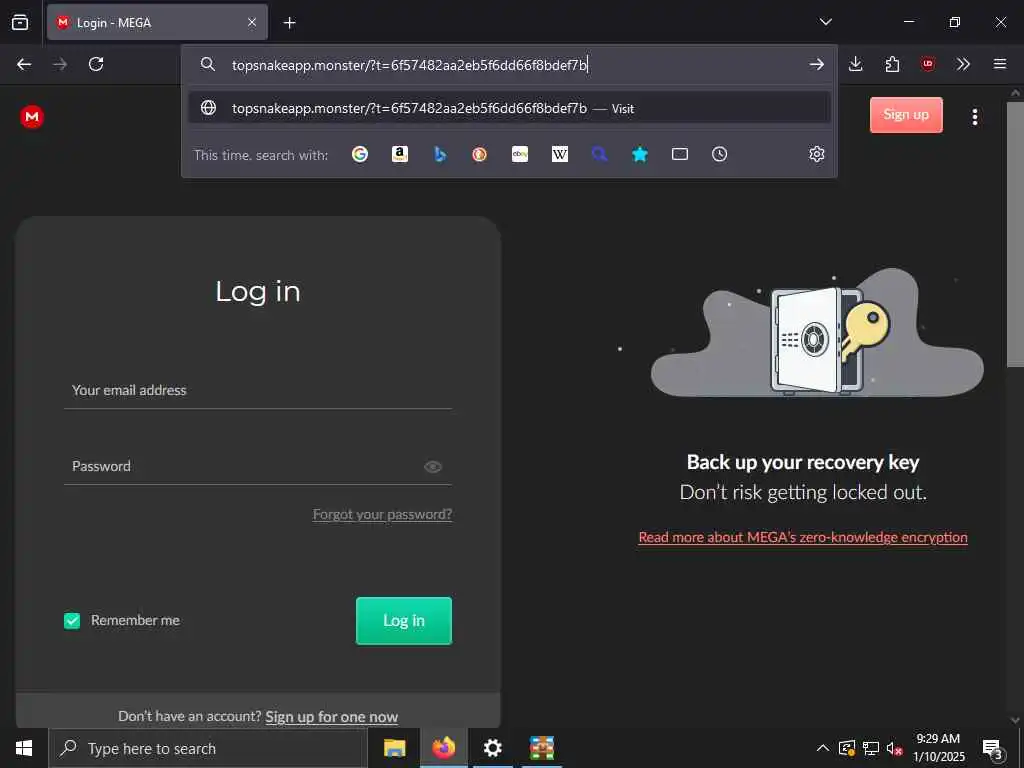Image resolution: width=1024 pixels, height=768 pixels.
Task: Search with Bing this time
Action: click(x=440, y=154)
